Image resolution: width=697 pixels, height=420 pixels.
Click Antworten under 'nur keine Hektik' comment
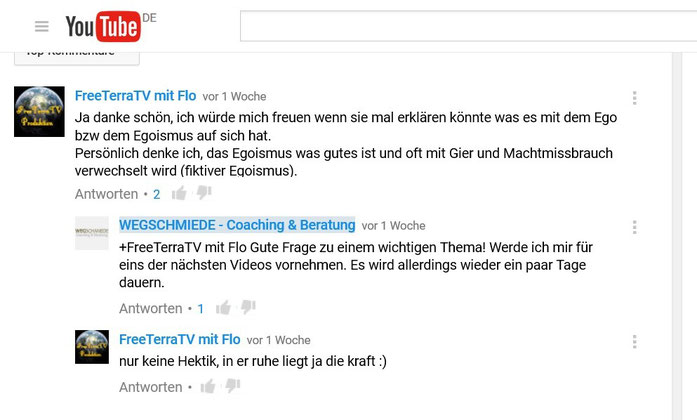pyautogui.click(x=151, y=387)
